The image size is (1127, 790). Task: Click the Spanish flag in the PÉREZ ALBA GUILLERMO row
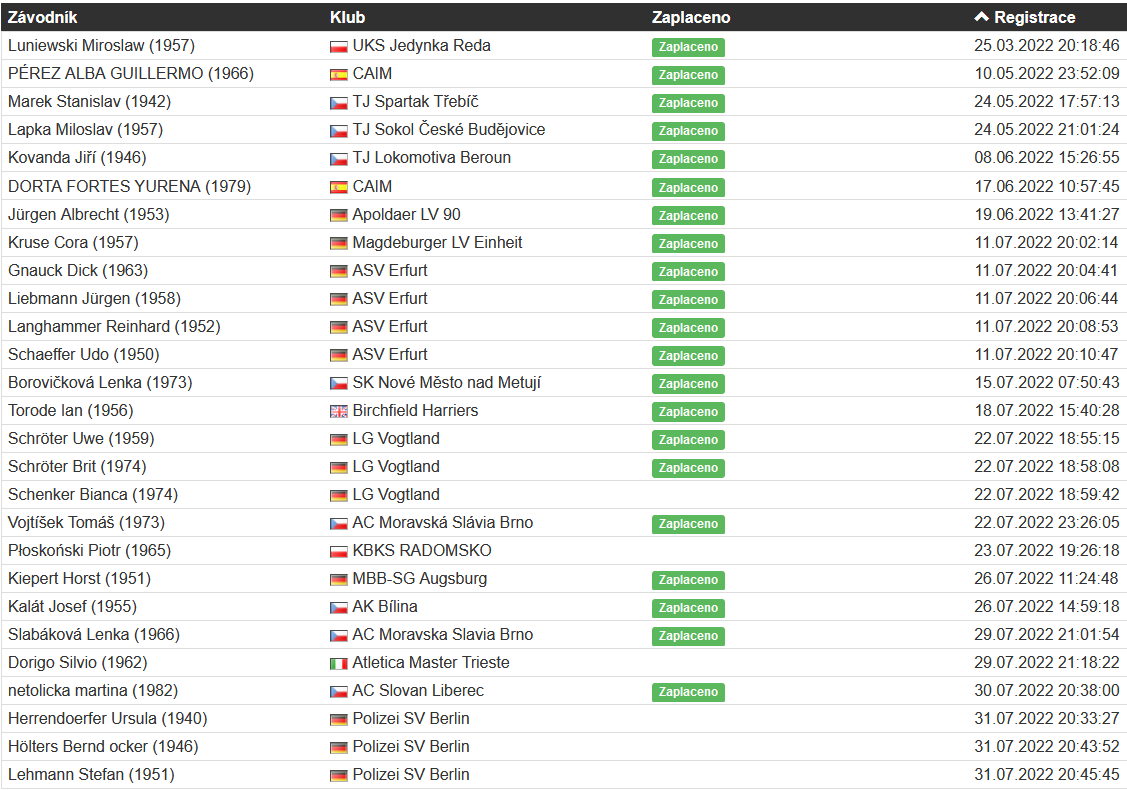[339, 75]
